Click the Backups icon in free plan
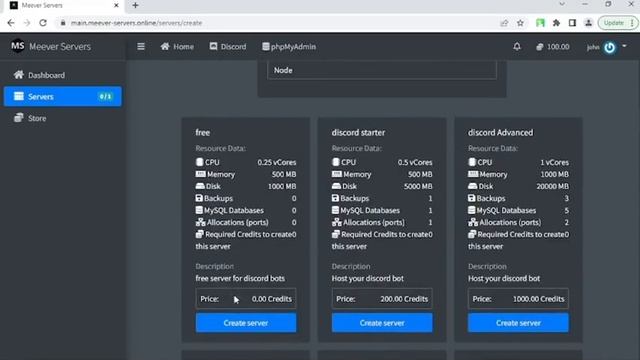The image size is (640, 360). 199,198
